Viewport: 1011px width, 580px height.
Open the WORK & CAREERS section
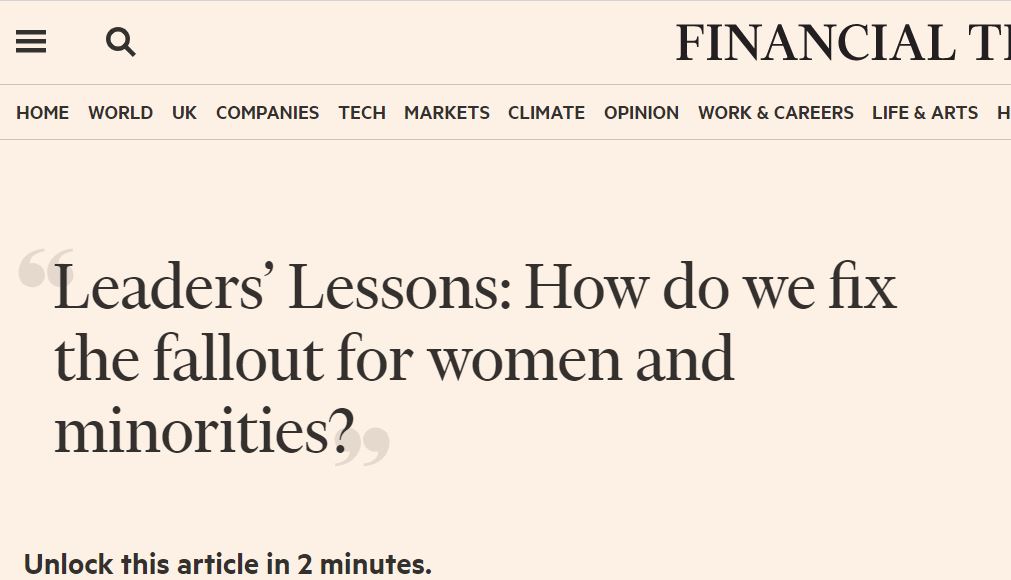click(x=776, y=113)
